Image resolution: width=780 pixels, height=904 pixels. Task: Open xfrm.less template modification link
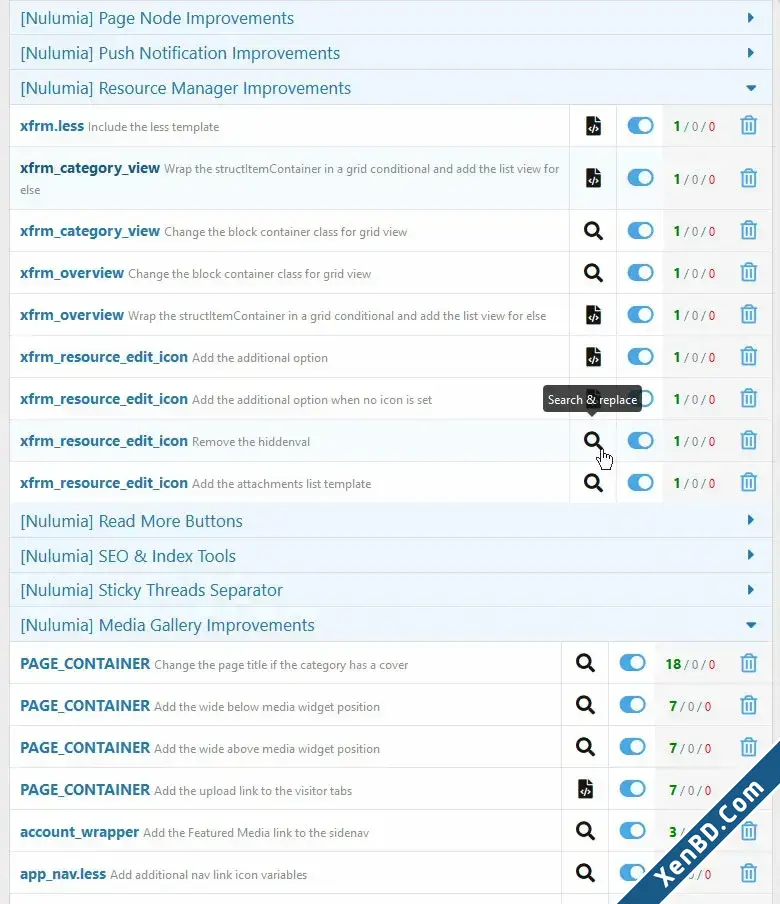[x=52, y=126]
